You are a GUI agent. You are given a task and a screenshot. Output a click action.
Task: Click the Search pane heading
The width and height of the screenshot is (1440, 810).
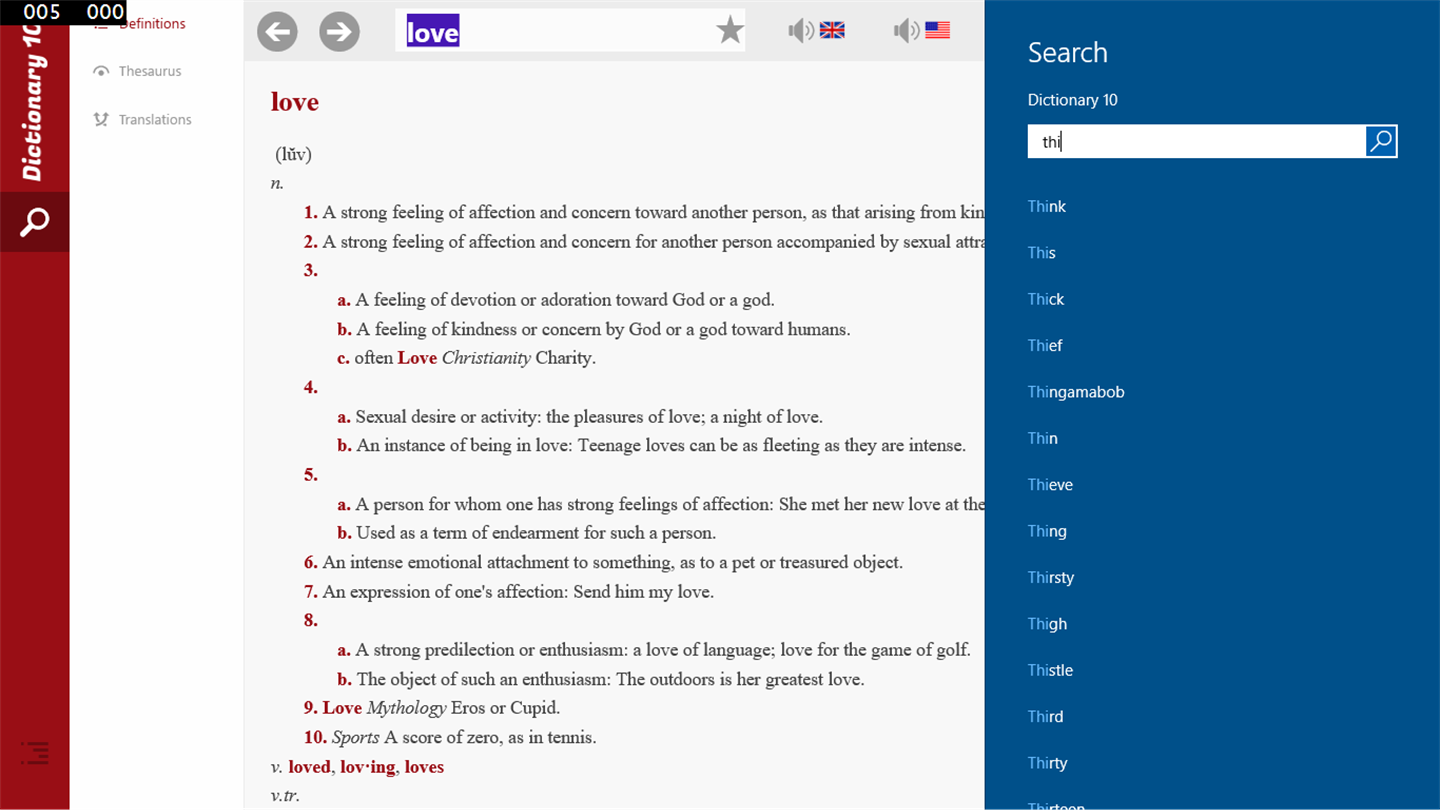click(x=1067, y=52)
